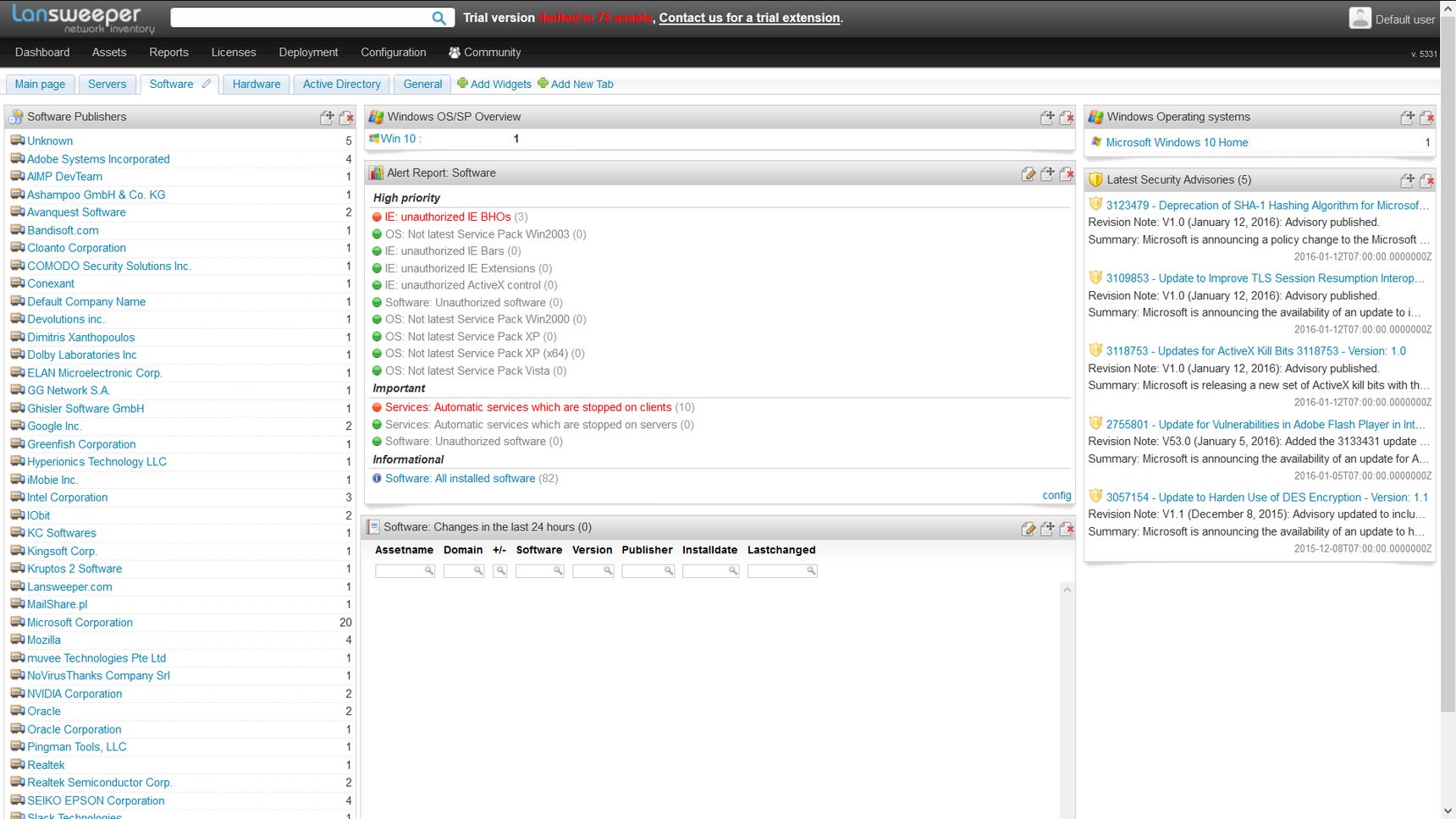The height and width of the screenshot is (819, 1456).
Task: Click the config link in Alert Report
Action: coord(1056,496)
